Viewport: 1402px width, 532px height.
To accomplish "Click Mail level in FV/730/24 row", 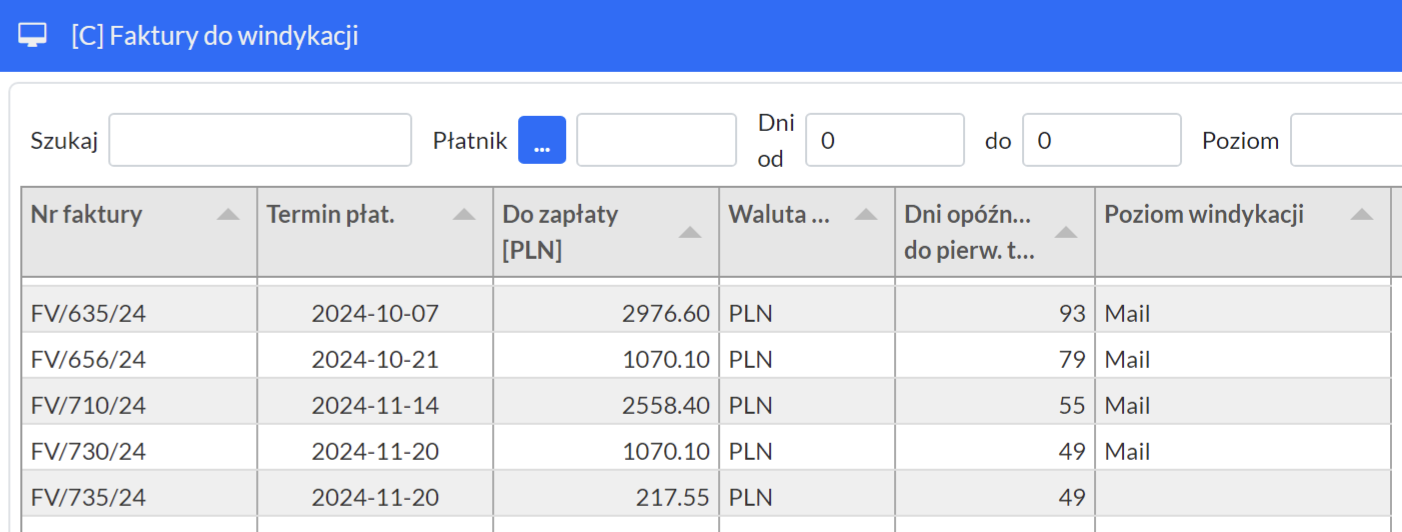I will [1127, 452].
